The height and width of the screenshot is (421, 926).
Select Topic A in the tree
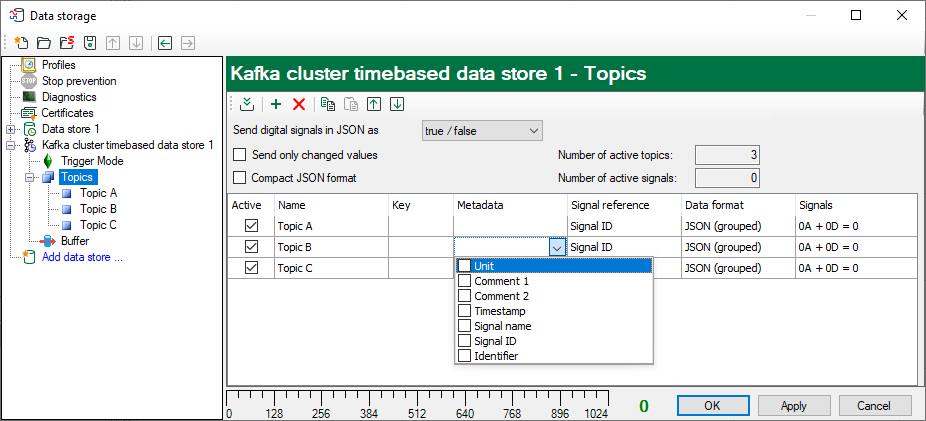98,193
